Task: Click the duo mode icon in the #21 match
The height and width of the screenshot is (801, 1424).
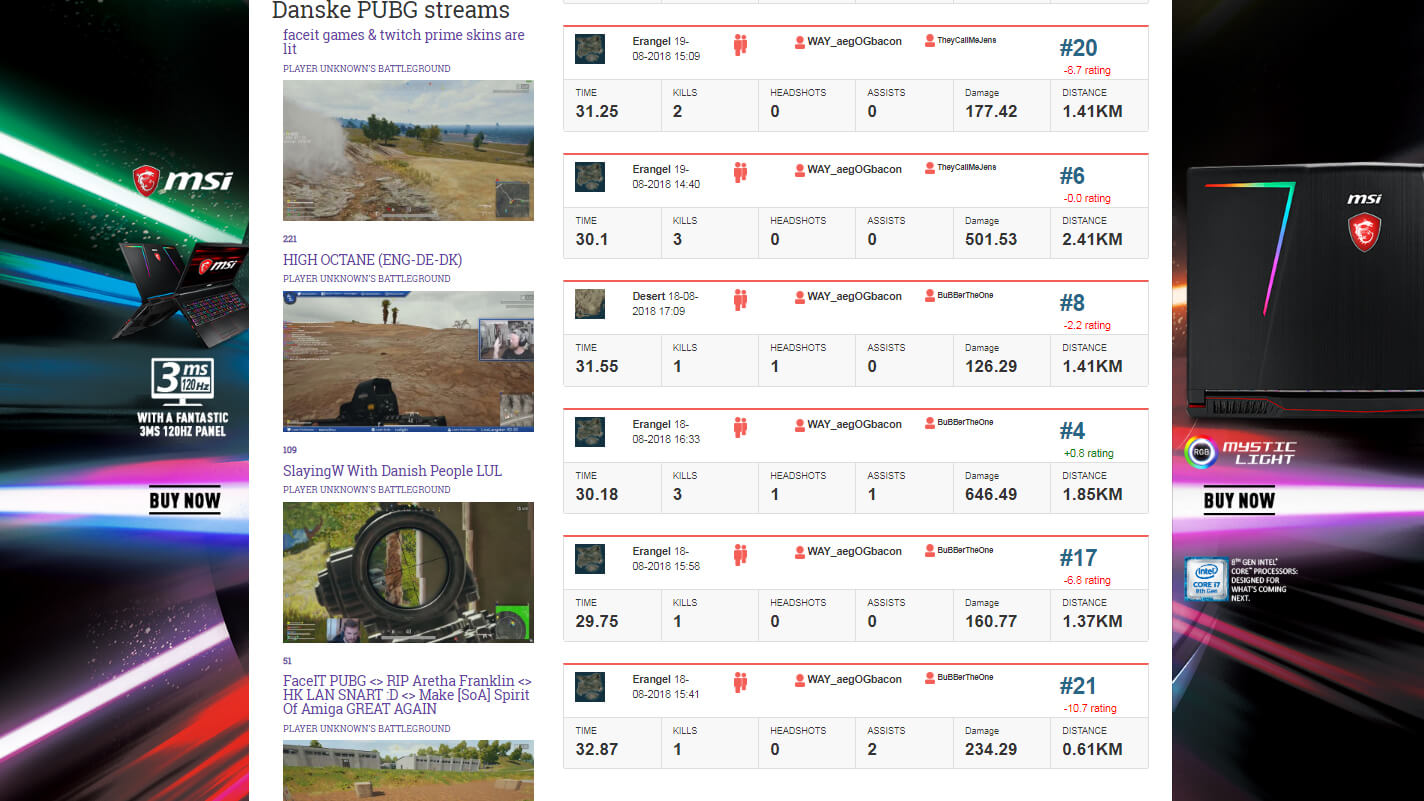Action: (740, 682)
